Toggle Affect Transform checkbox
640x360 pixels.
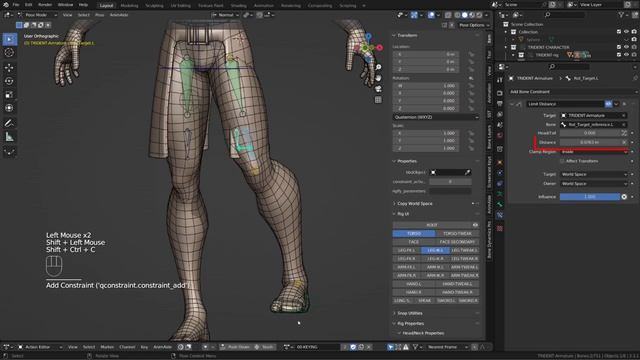point(562,161)
